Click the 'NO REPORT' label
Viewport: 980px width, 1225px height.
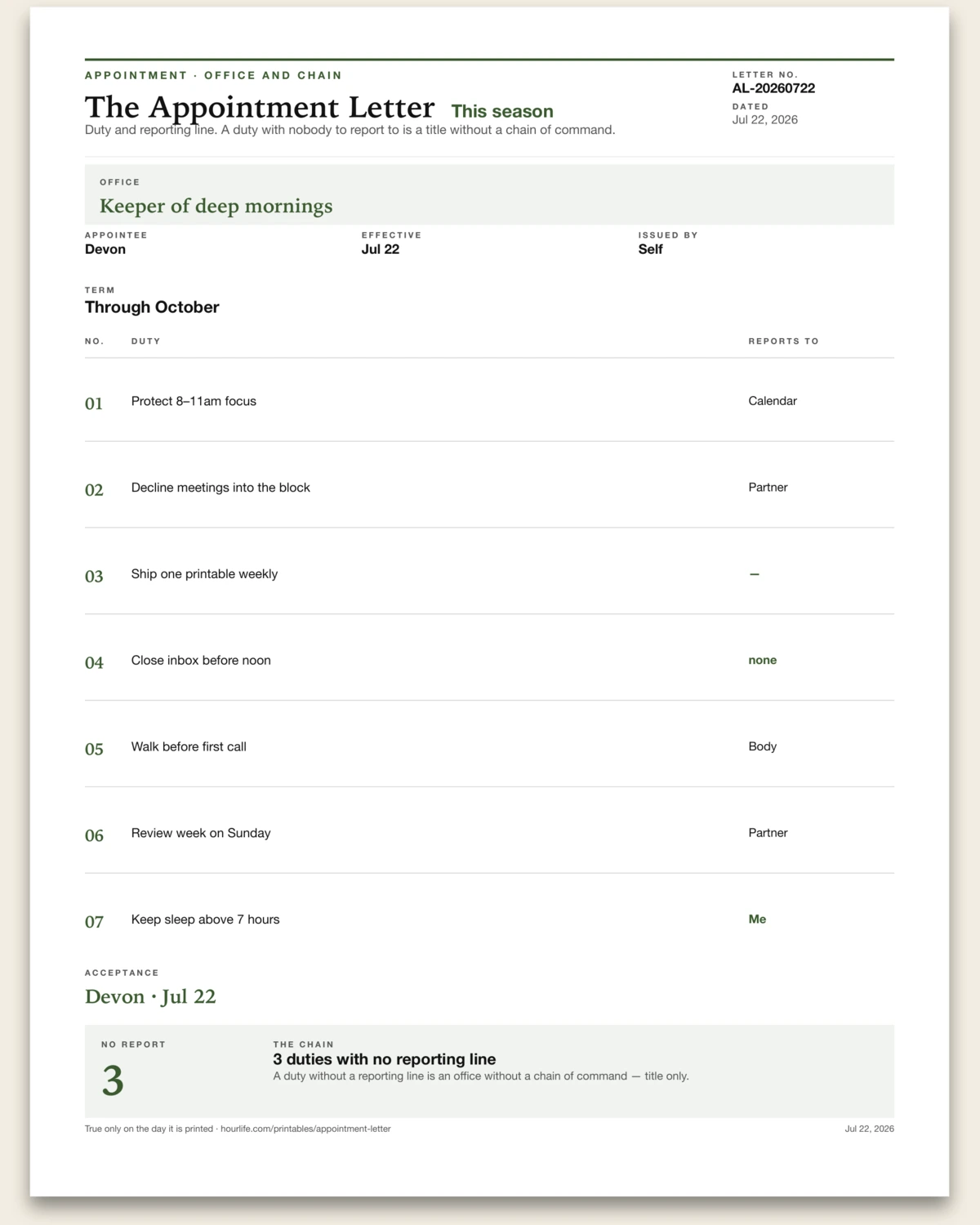(x=133, y=1045)
